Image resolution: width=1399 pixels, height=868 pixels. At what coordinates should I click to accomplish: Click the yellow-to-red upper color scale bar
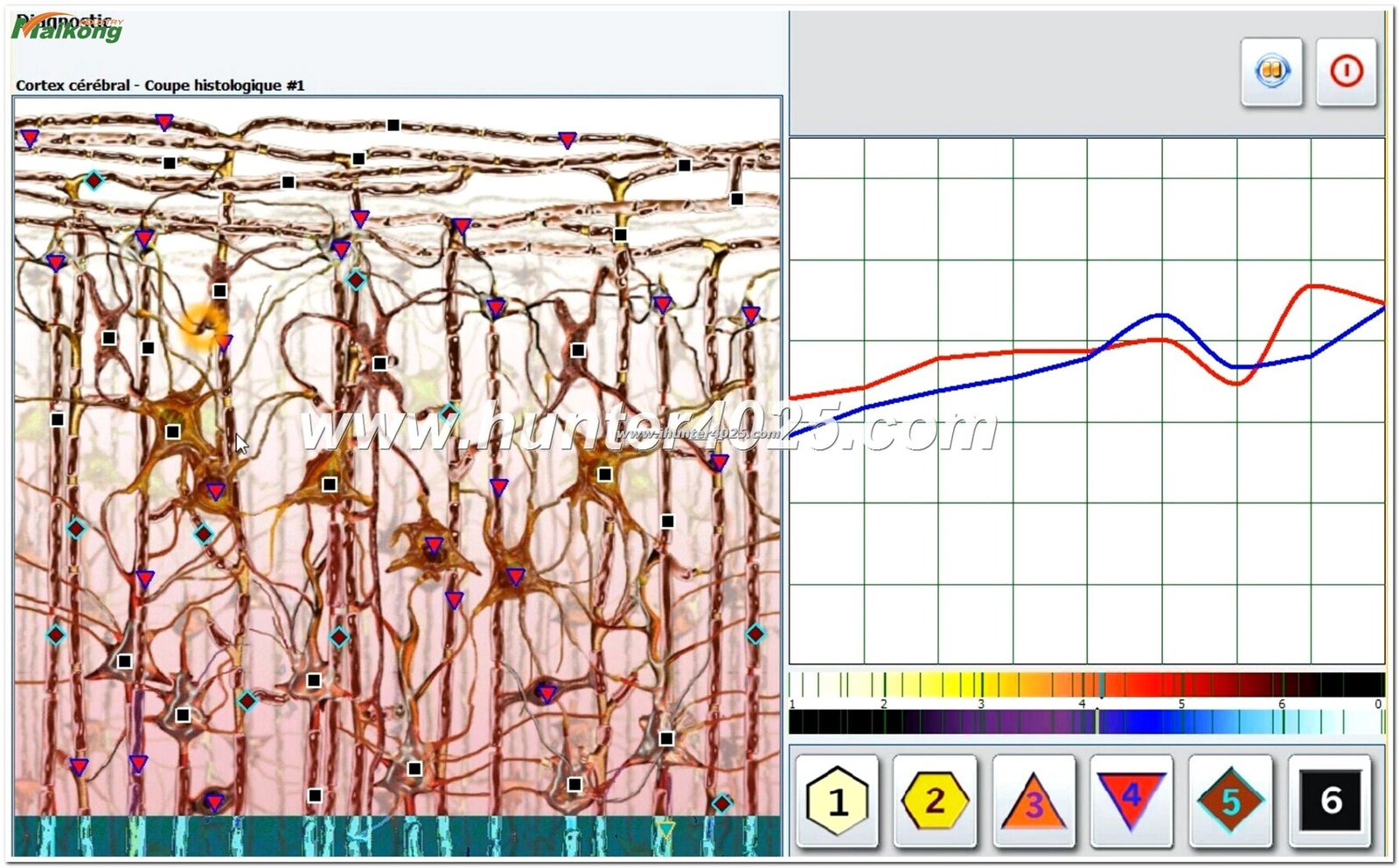click(1086, 684)
